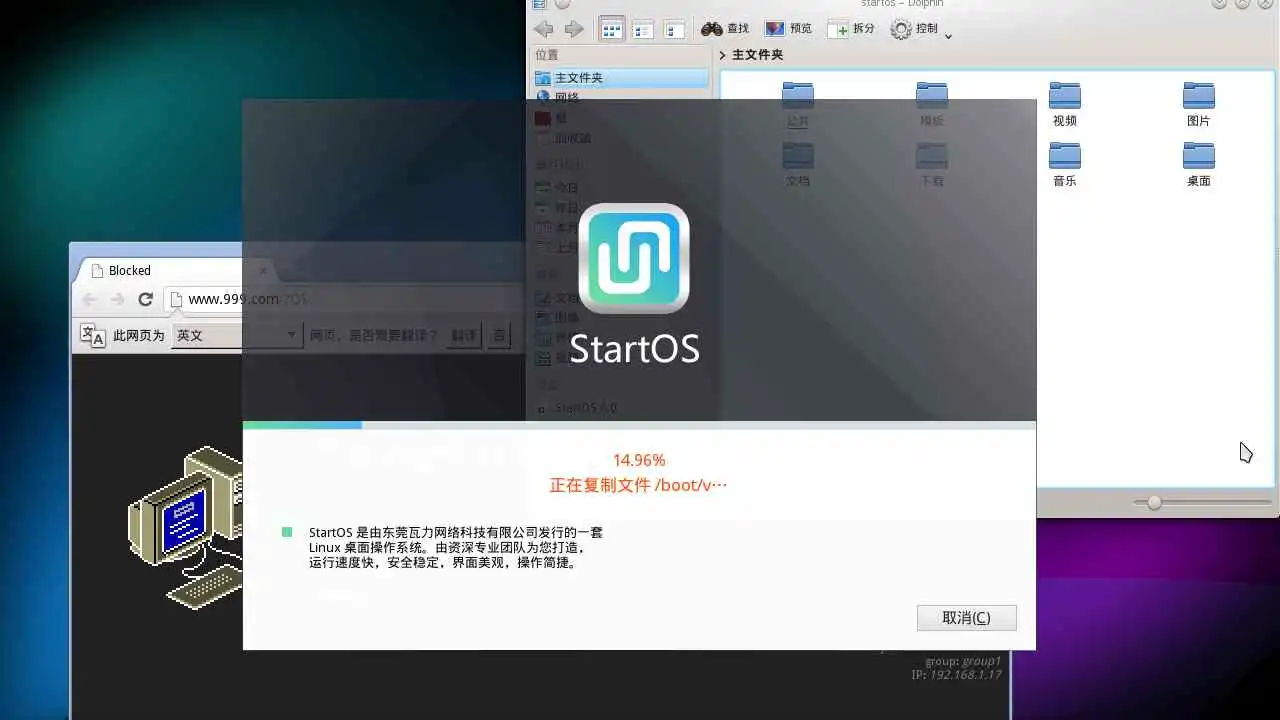The height and width of the screenshot is (720, 1280).
Task: Open the 视频 folder
Action: pos(1065,105)
